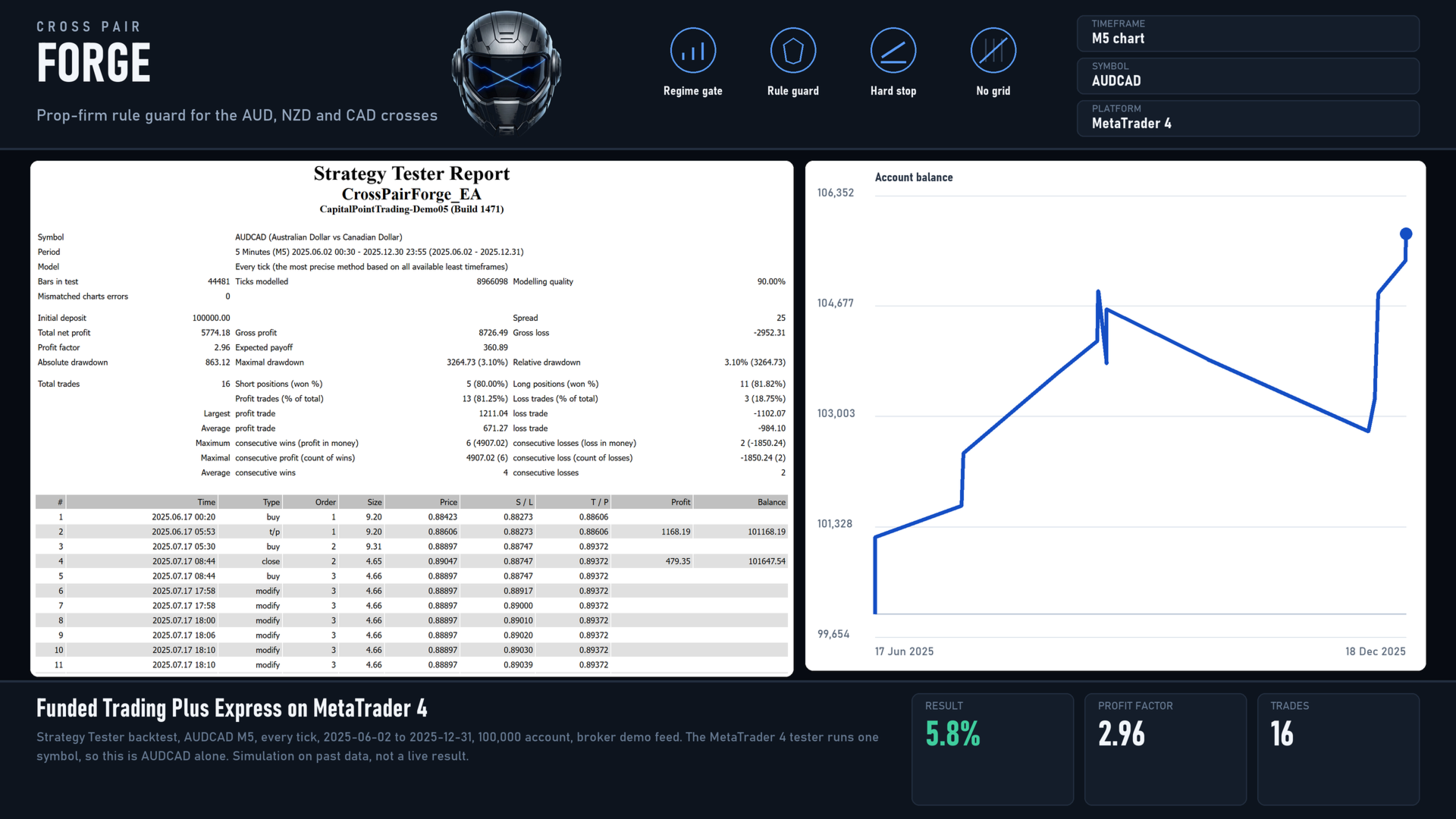Click the Rule guard shield icon

[x=792, y=51]
